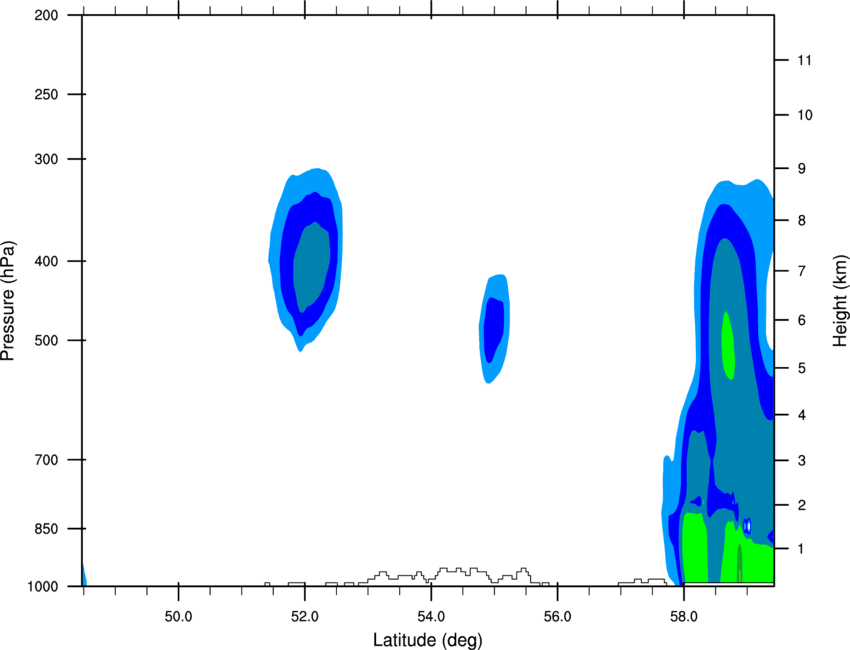Viewport: 850px width, 650px height.
Task: Click the 56.0 latitude tick label
Action: [557, 617]
